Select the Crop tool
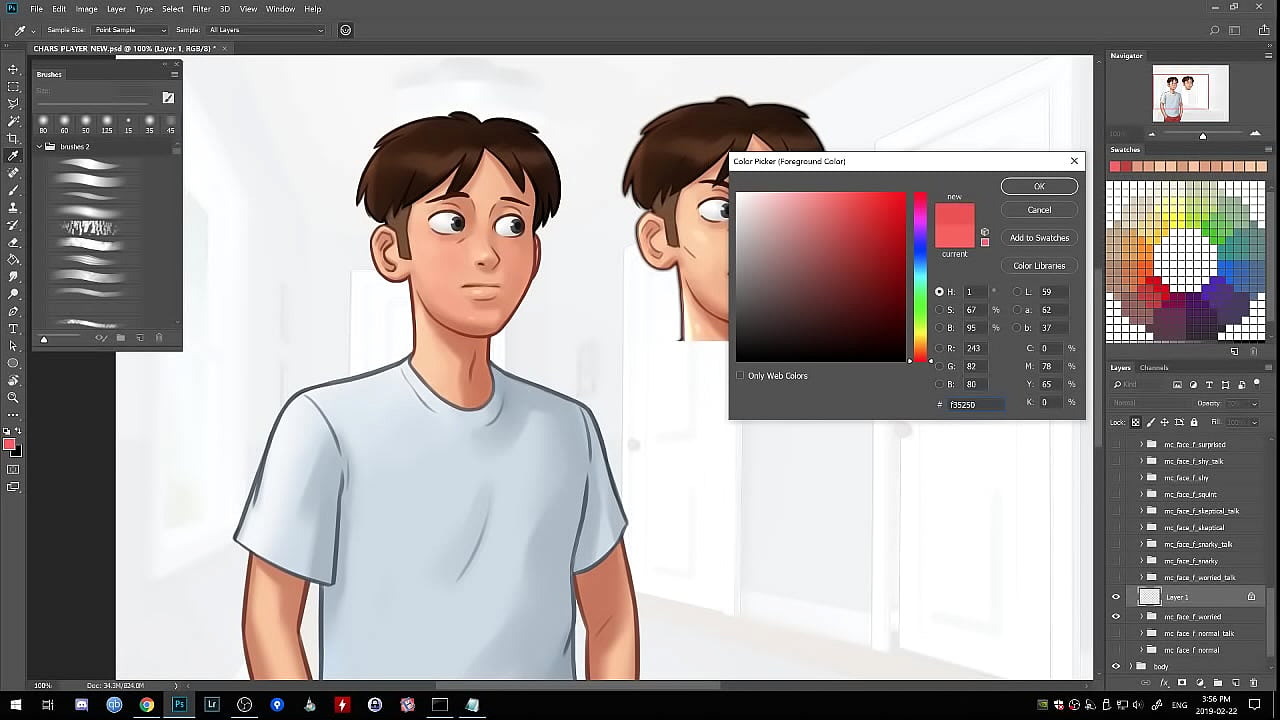The height and width of the screenshot is (720, 1280). pos(13,138)
